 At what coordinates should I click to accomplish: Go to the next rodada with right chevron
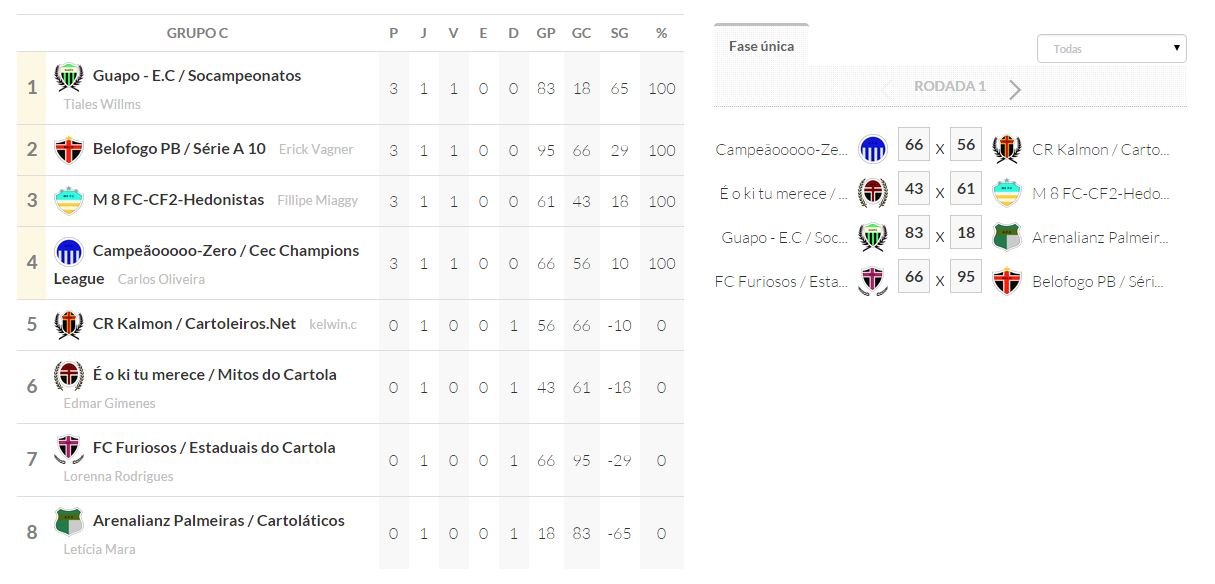coord(1015,90)
